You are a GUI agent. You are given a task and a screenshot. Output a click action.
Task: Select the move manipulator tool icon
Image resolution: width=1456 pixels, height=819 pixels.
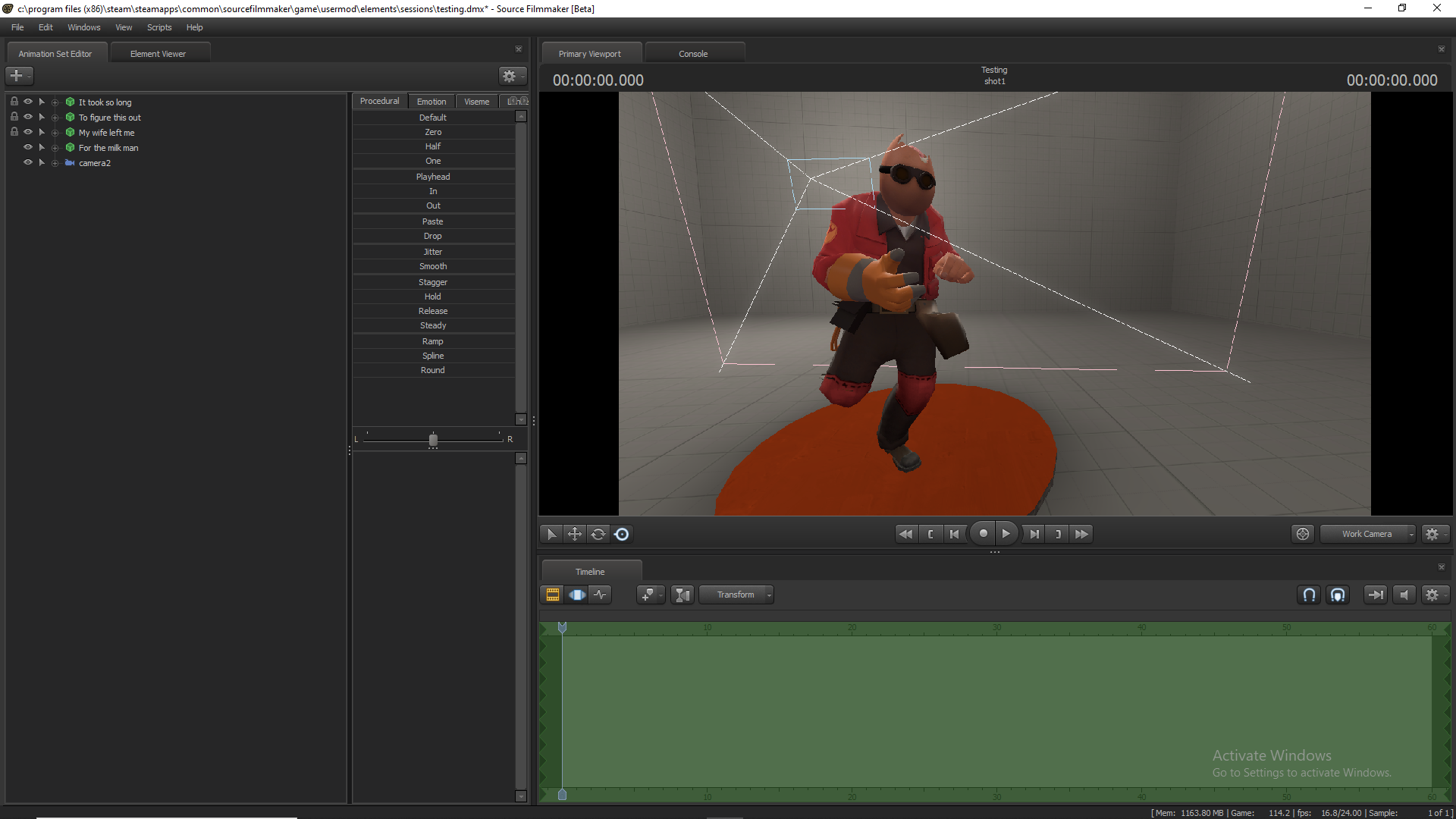click(x=575, y=535)
